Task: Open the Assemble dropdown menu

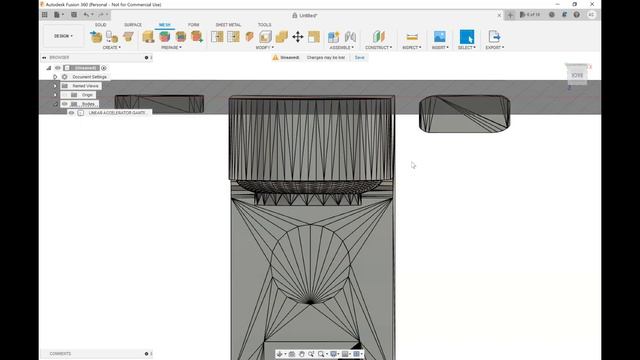Action: pyautogui.click(x=342, y=47)
